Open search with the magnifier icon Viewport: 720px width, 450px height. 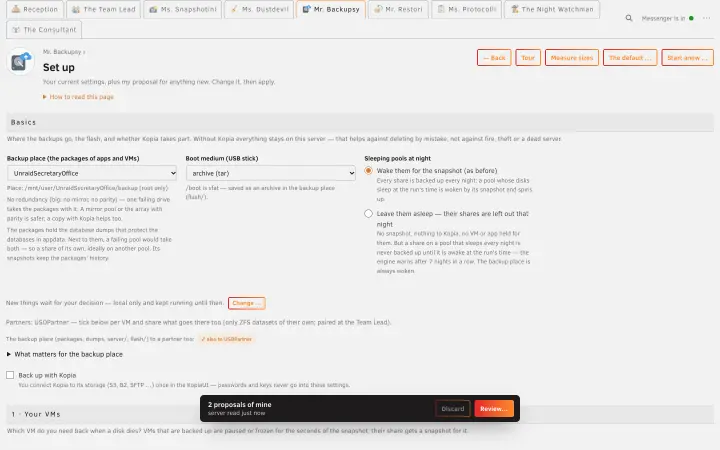tap(629, 18)
